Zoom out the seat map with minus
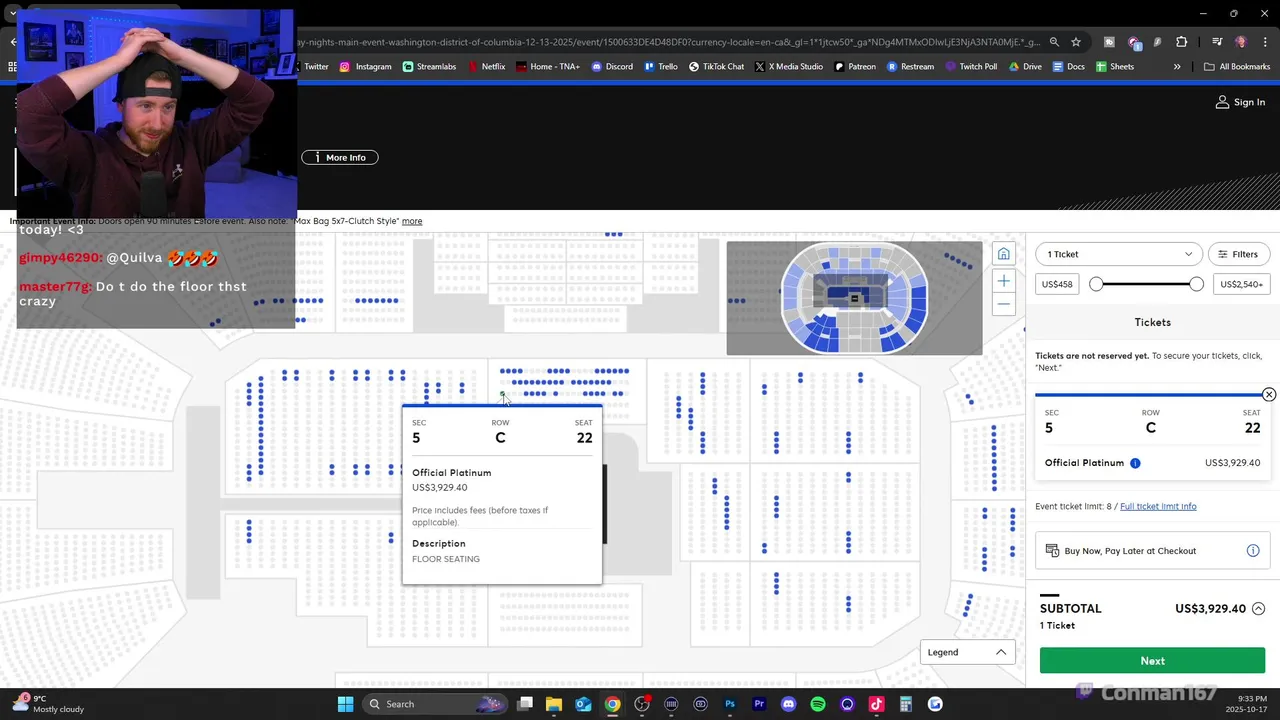Screen dimensions: 1280x720 [x=1003, y=304]
